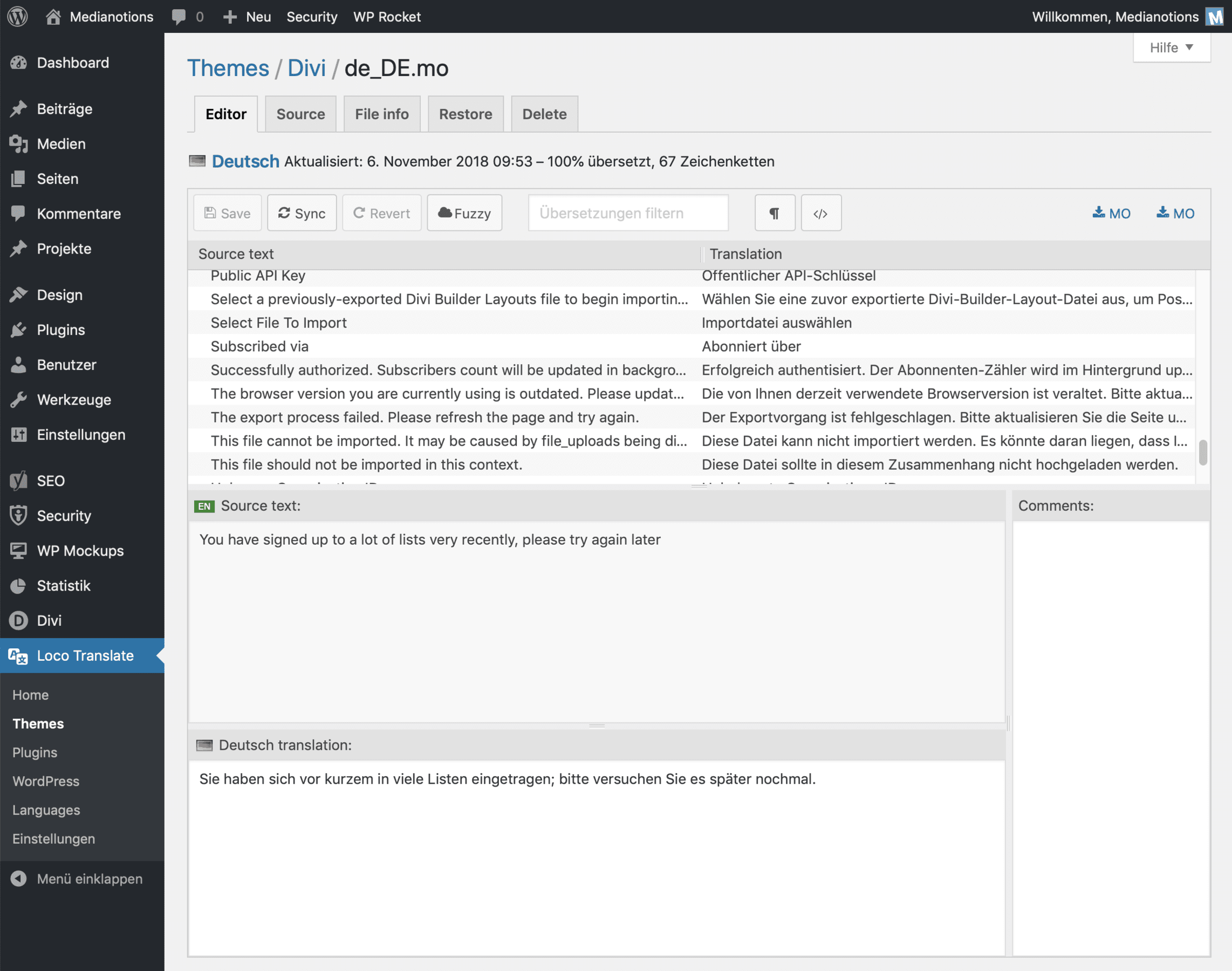The image size is (1232, 971).
Task: Open Loco Translate menu item
Action: pyautogui.click(x=83, y=655)
